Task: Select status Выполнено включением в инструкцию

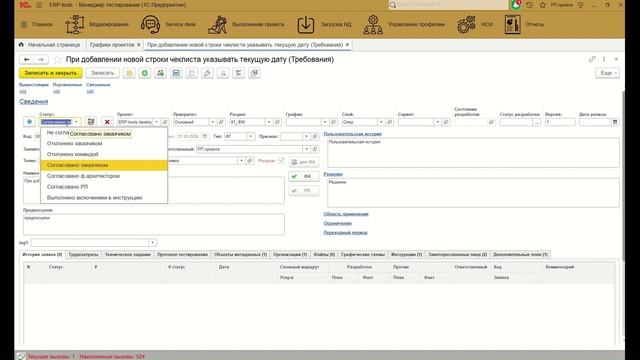Action: [104, 198]
